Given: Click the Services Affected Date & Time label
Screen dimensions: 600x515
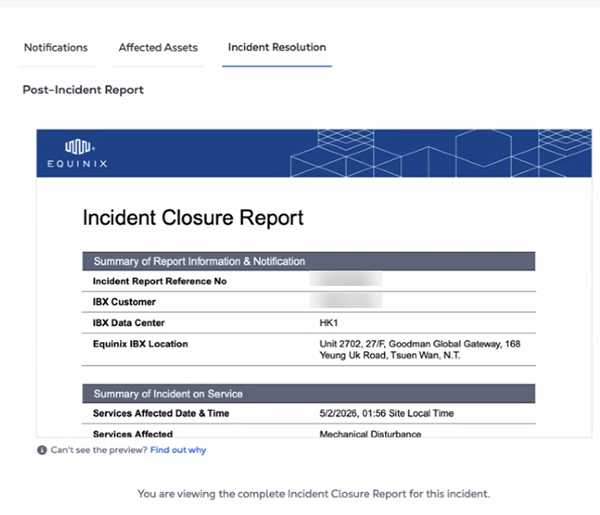Looking at the screenshot, I should 161,413.
